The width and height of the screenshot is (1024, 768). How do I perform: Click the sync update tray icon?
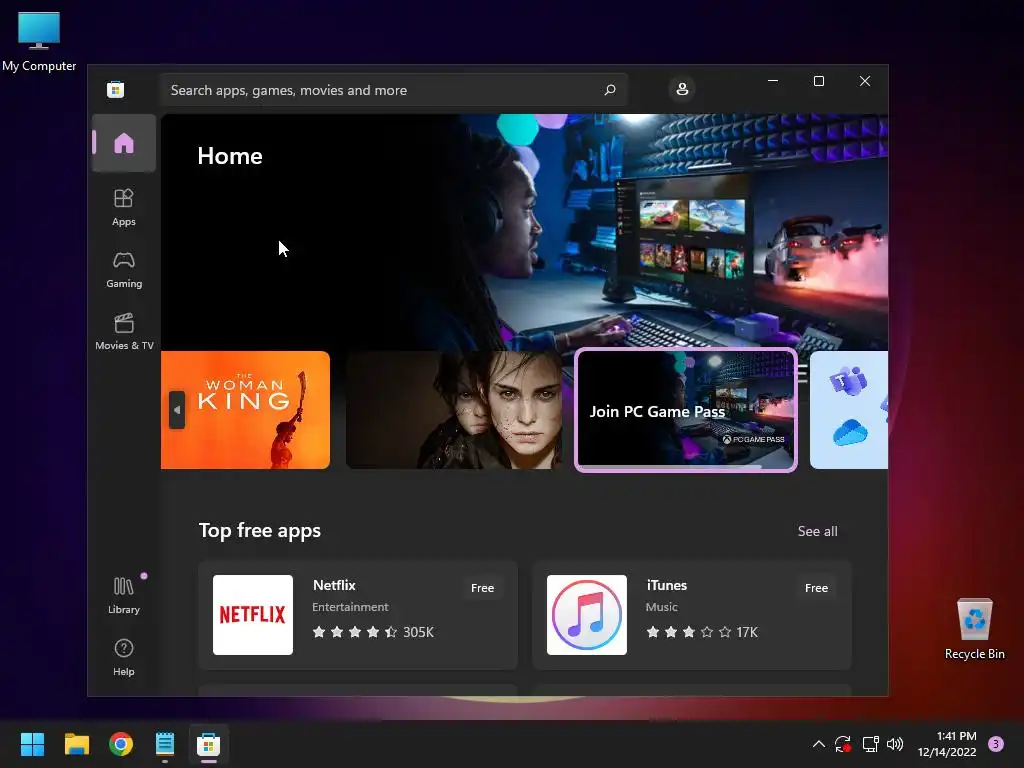coord(842,744)
